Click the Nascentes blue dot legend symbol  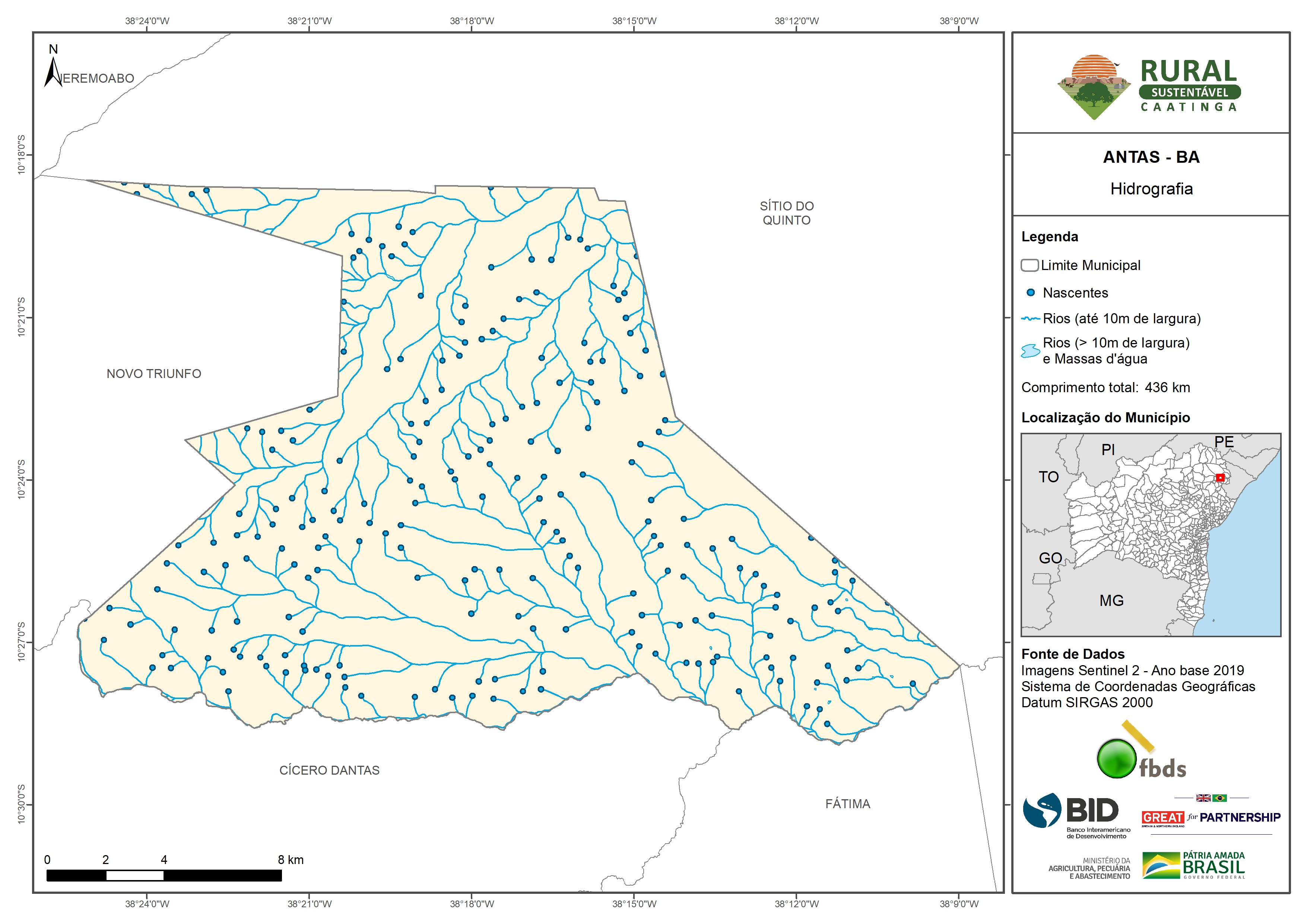[1030, 293]
